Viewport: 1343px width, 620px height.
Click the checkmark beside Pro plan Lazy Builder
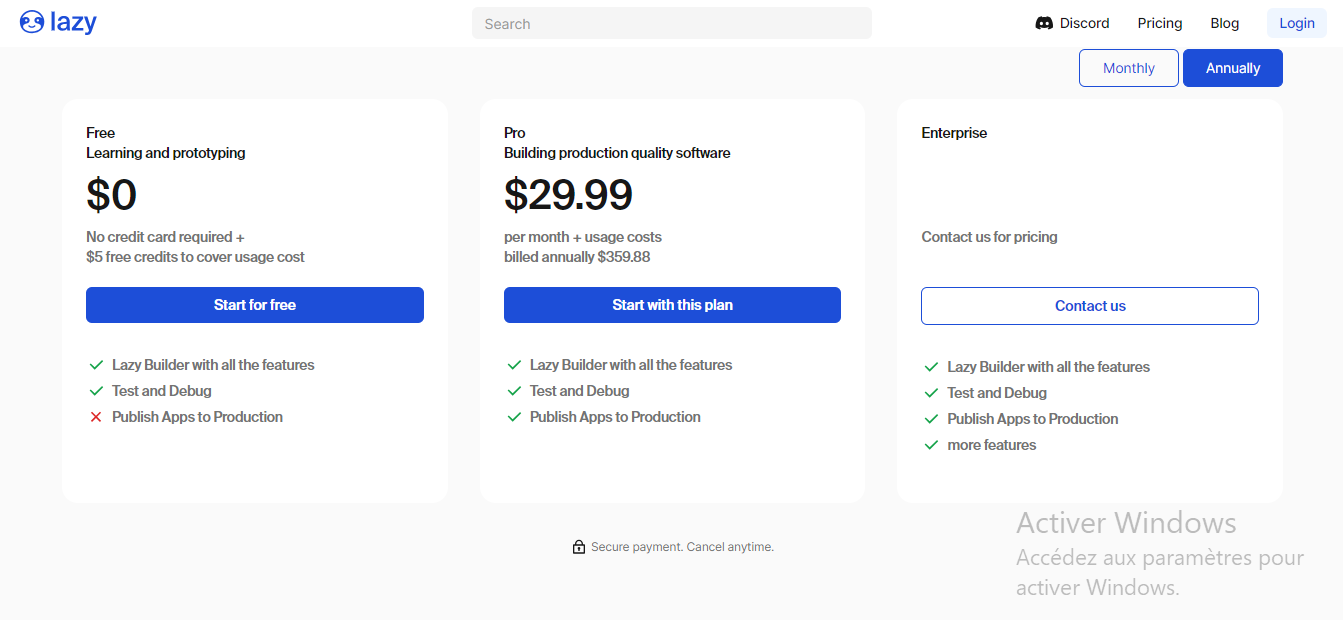click(x=514, y=365)
